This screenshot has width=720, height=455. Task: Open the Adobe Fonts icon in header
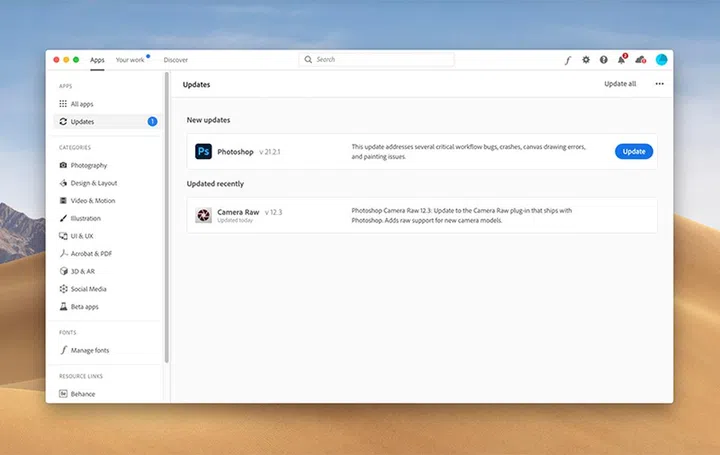point(568,60)
